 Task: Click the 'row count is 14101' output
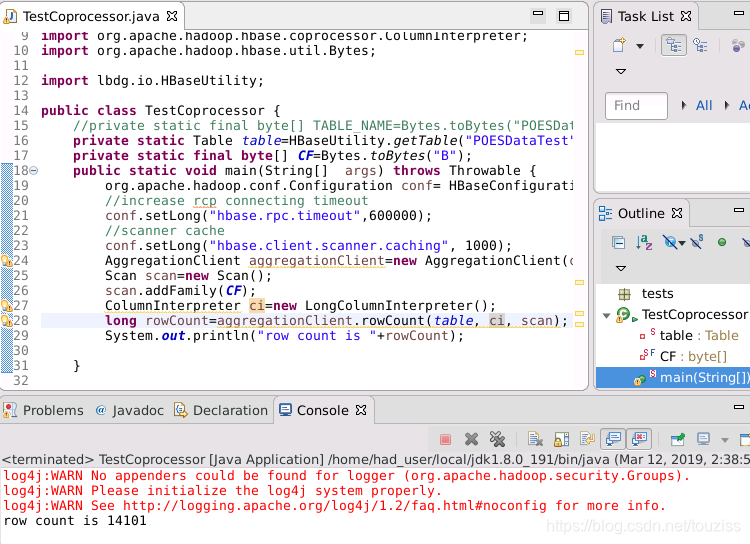(75, 521)
